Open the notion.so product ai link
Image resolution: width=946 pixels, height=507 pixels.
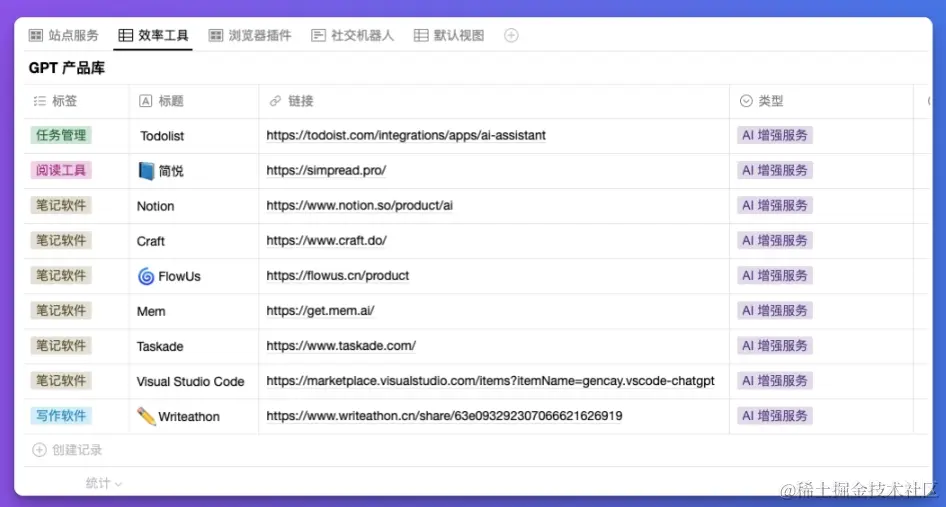(x=360, y=205)
